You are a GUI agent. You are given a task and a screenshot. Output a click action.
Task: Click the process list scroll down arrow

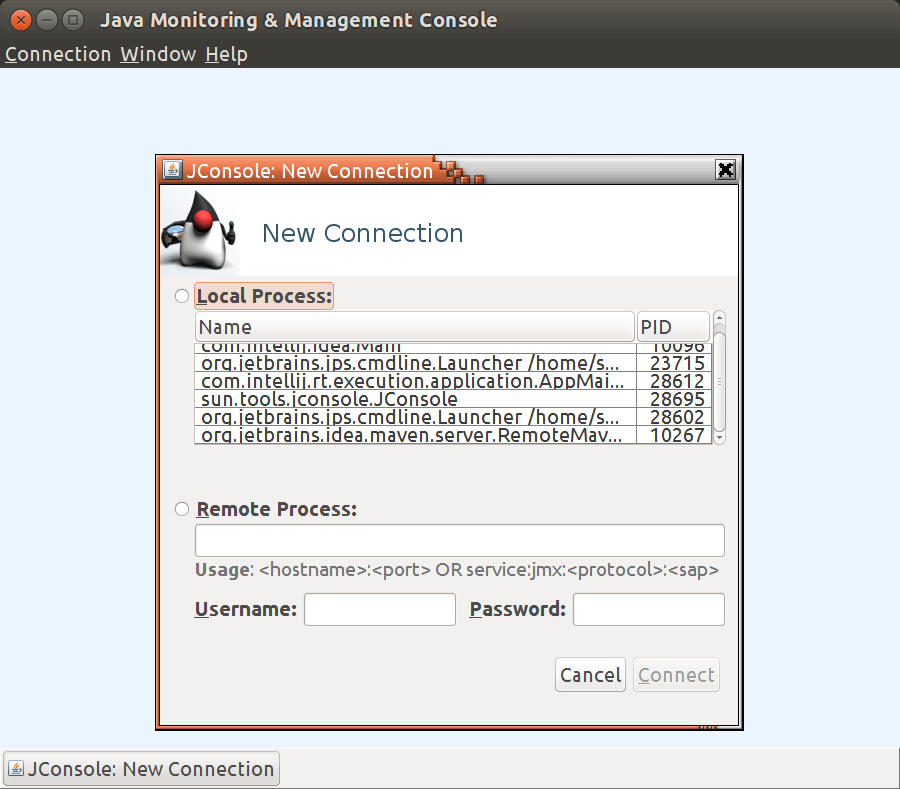point(719,438)
